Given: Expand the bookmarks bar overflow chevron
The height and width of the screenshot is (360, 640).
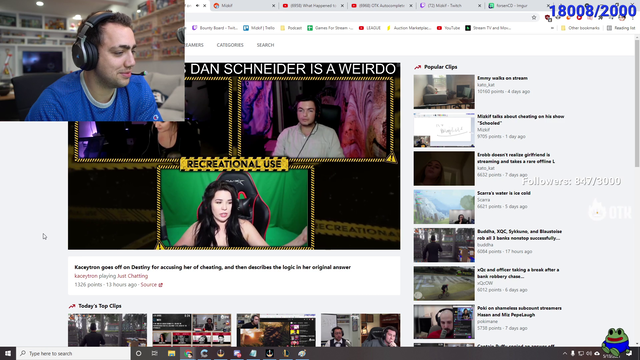Looking at the screenshot, I should [x=552, y=28].
